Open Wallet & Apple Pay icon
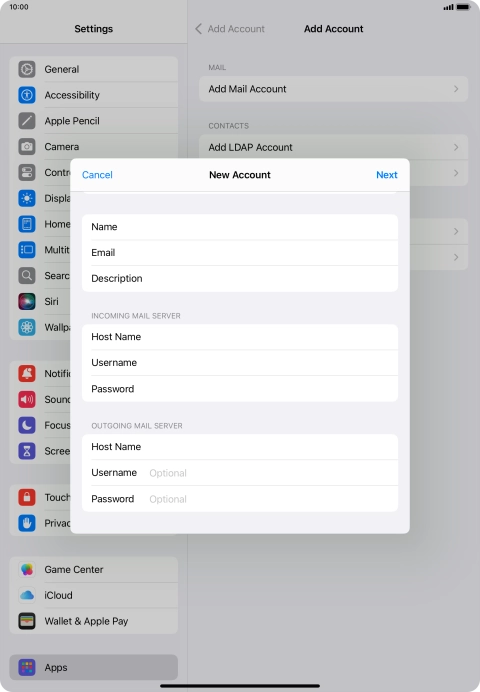Image resolution: width=480 pixels, height=692 pixels. [x=27, y=621]
